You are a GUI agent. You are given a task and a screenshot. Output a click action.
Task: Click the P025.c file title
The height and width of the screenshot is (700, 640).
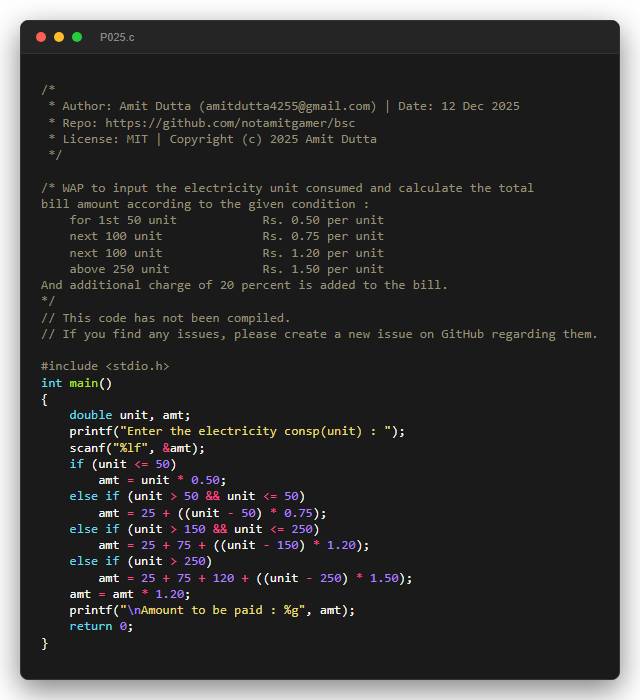point(117,37)
